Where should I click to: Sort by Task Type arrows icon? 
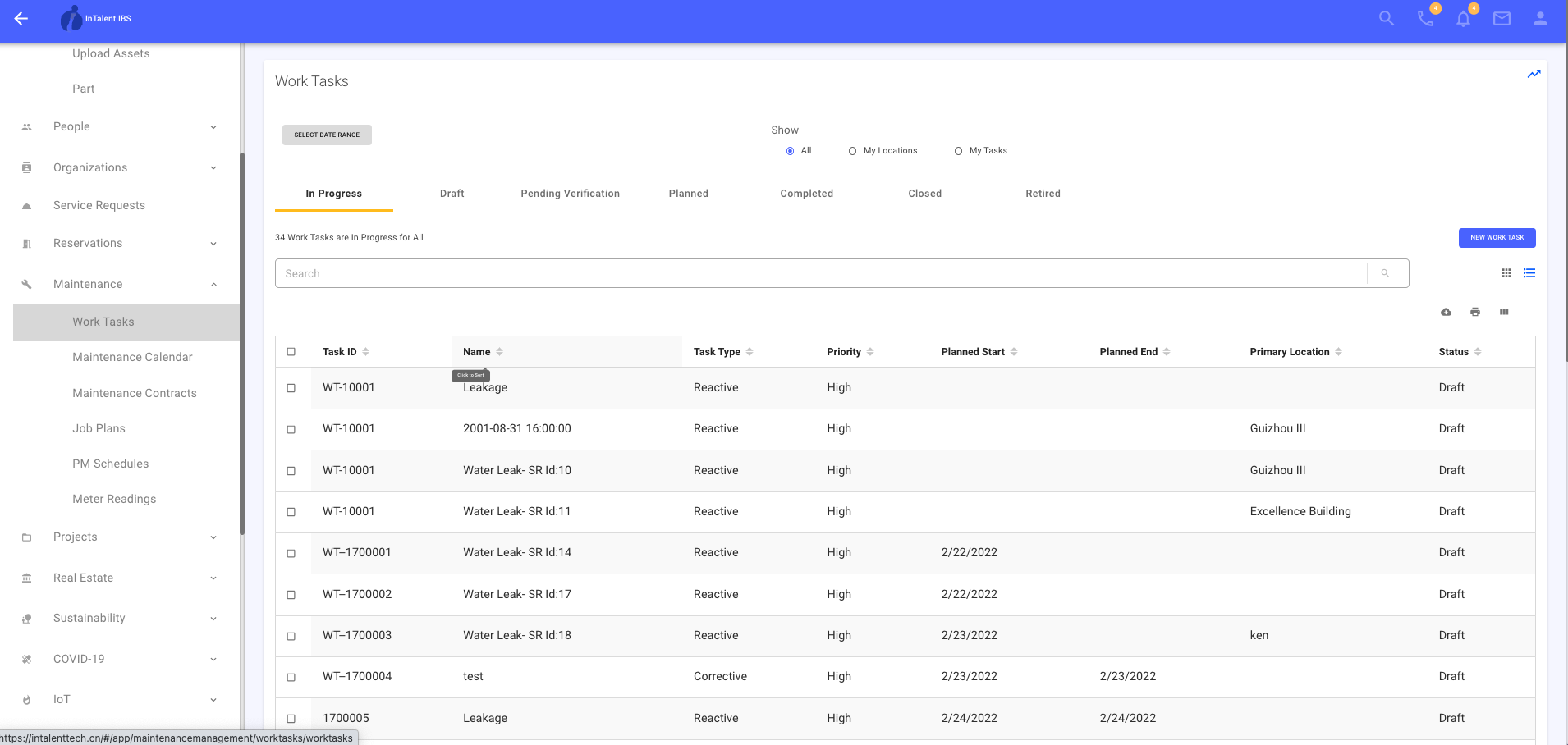click(750, 352)
